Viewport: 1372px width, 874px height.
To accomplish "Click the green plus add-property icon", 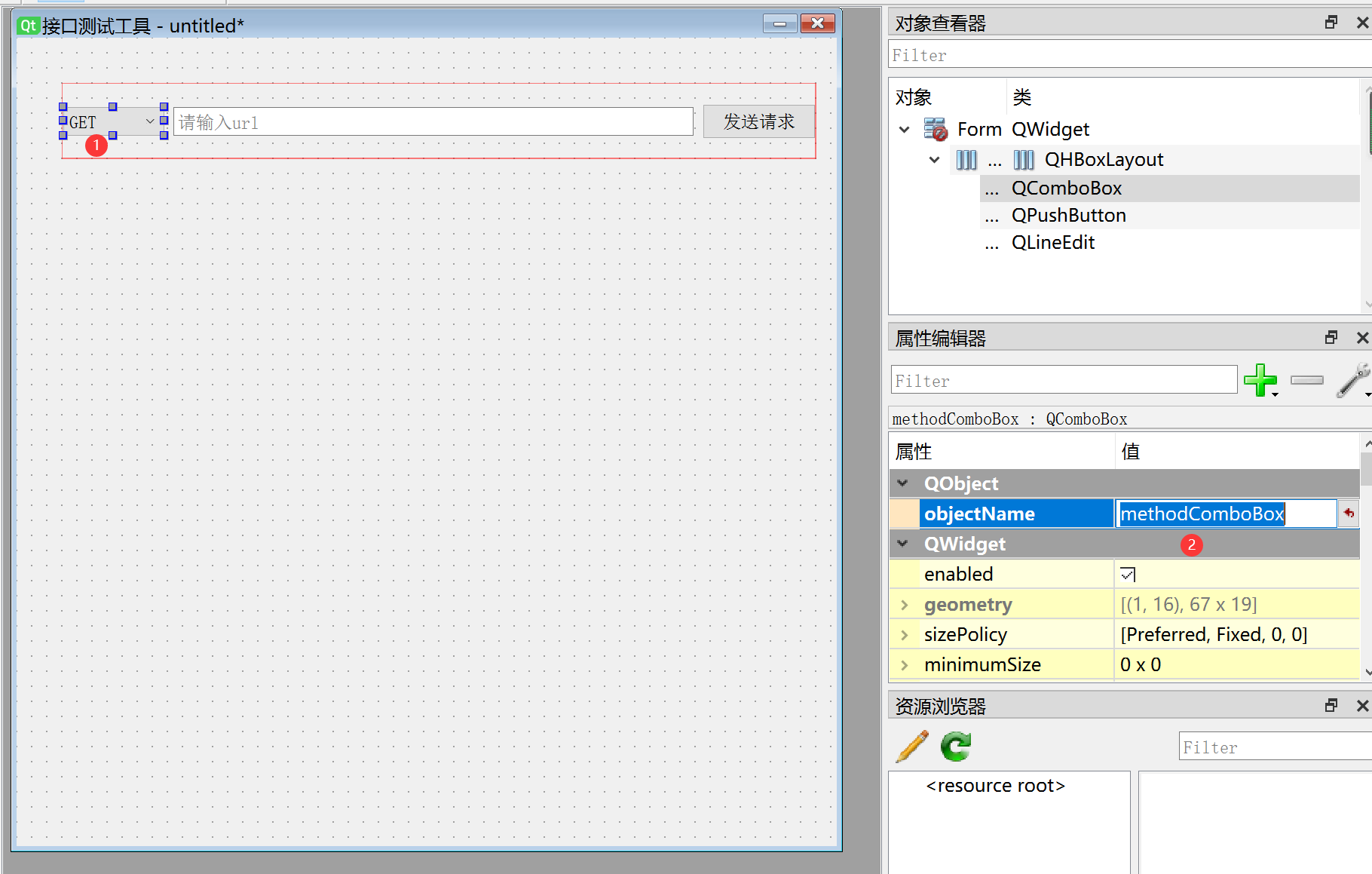I will [x=1260, y=380].
